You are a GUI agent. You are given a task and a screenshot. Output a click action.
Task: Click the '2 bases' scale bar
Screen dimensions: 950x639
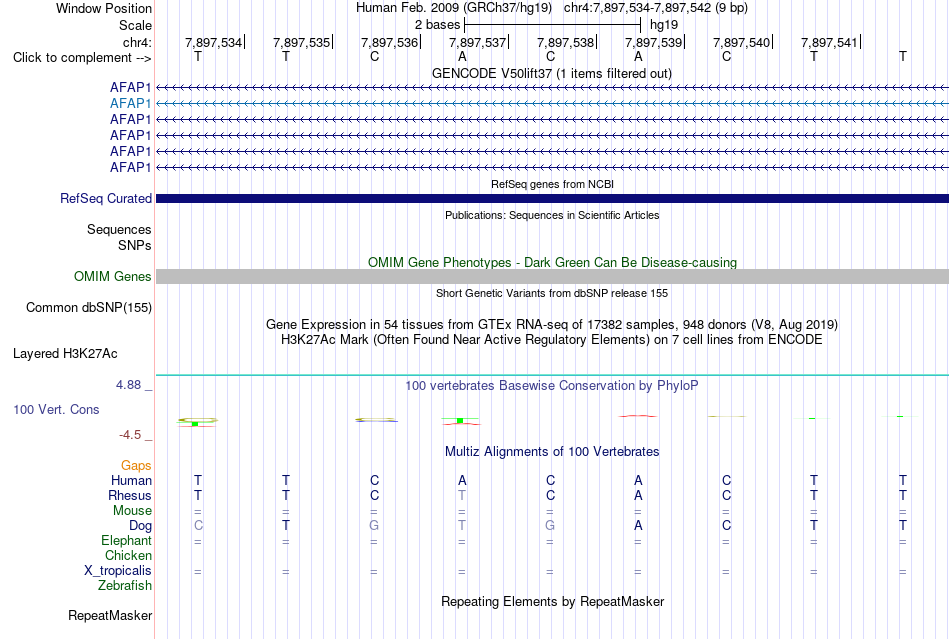tap(552, 25)
